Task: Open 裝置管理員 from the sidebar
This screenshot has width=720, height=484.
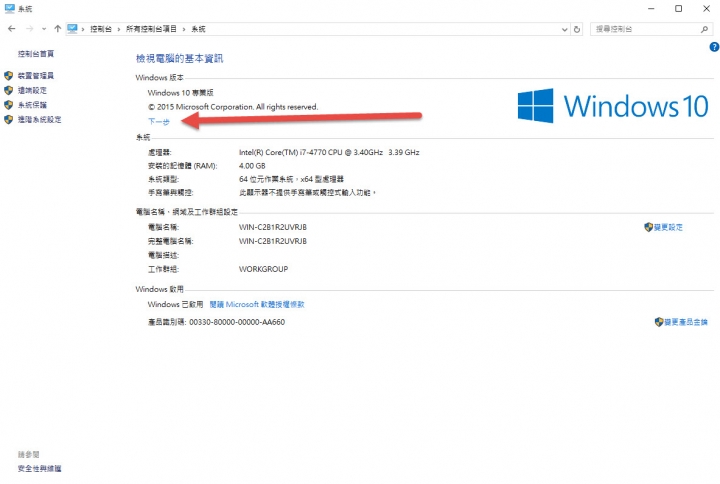Action: coord(36,76)
